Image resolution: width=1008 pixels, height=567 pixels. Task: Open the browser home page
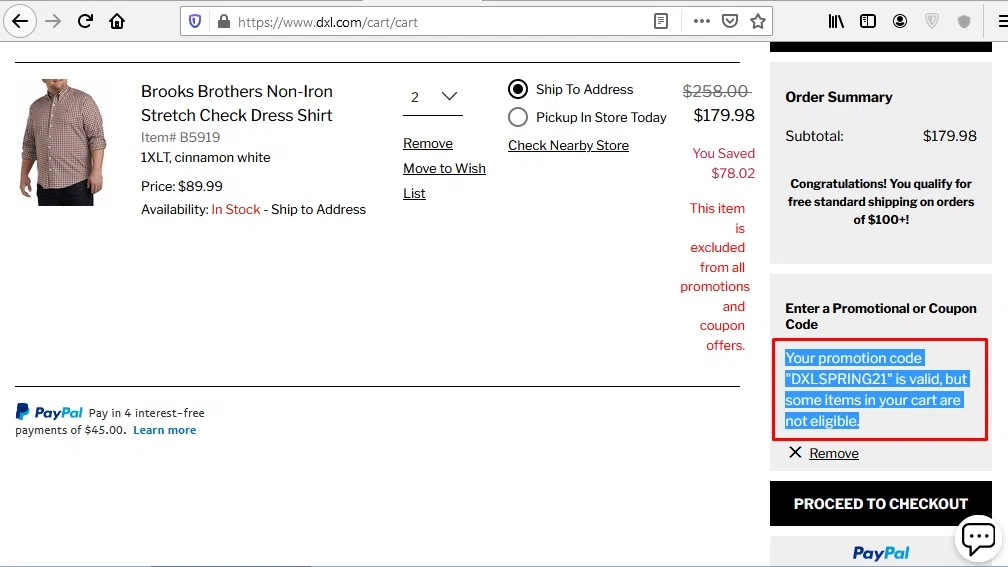[x=117, y=21]
